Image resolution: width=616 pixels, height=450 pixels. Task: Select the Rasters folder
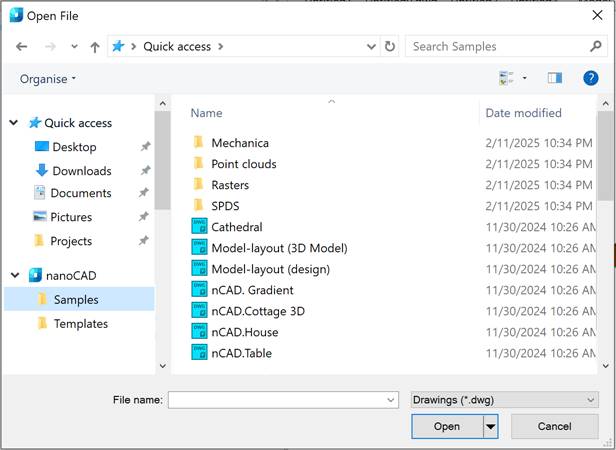pyautogui.click(x=230, y=185)
